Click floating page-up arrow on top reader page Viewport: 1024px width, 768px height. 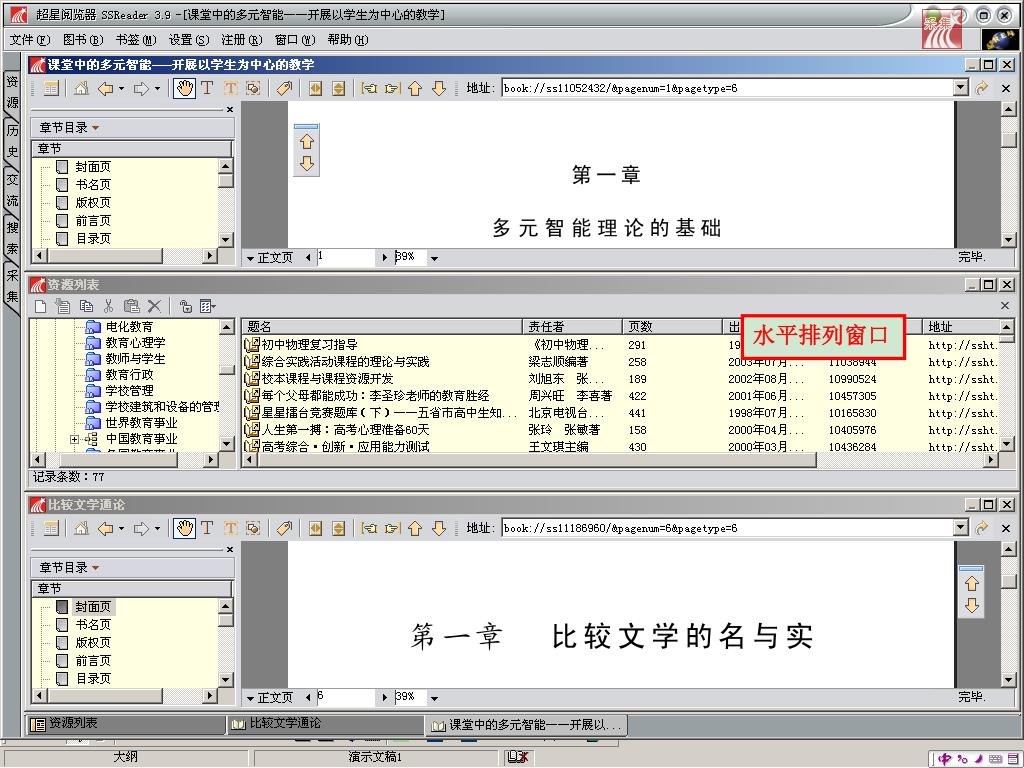(x=307, y=142)
